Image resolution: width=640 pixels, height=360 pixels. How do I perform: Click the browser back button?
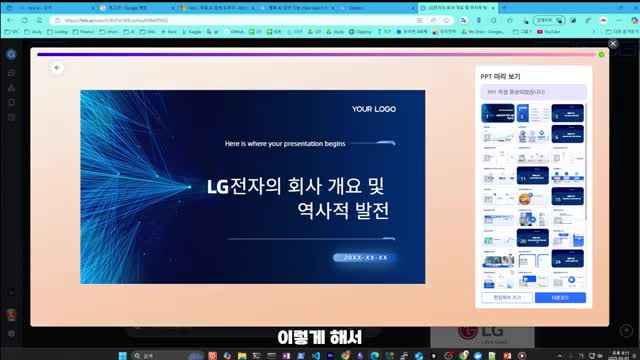(x=10, y=20)
